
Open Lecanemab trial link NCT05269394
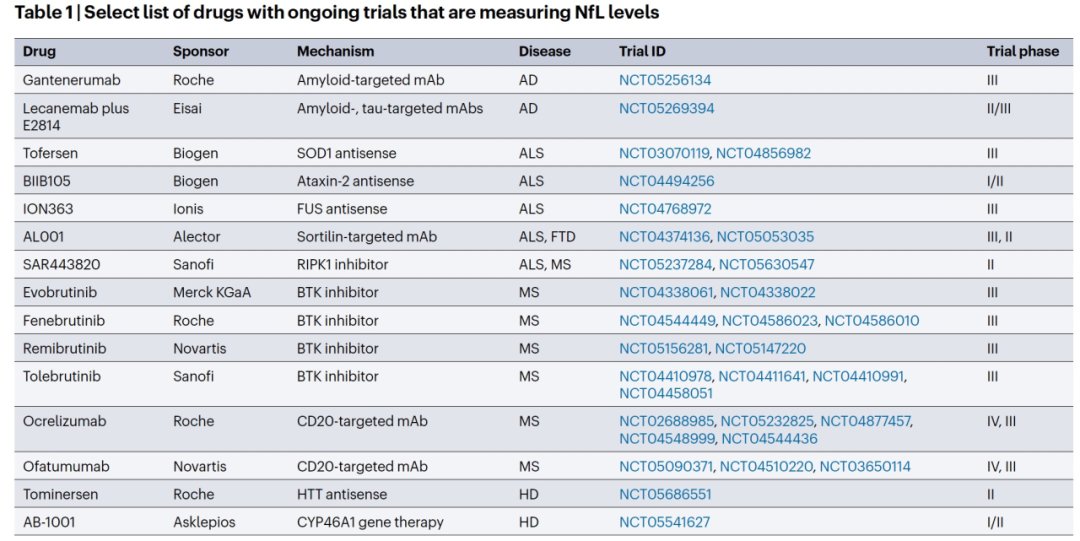(666, 108)
